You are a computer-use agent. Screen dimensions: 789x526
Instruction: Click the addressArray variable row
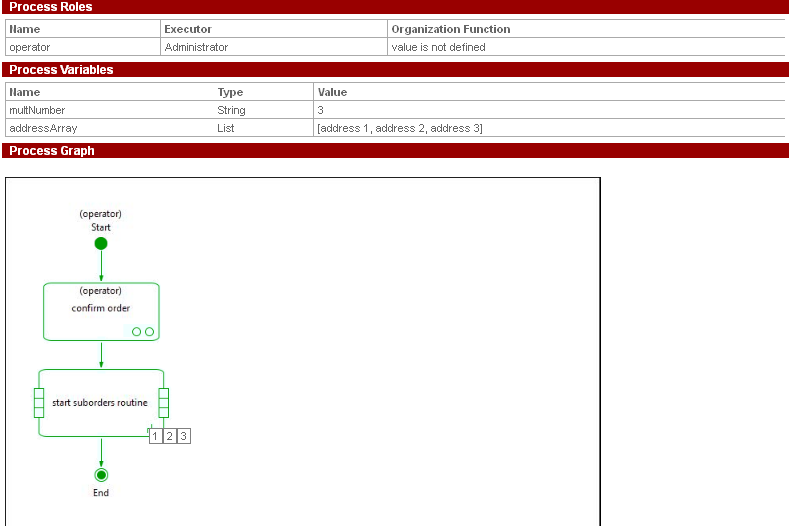(x=43, y=128)
